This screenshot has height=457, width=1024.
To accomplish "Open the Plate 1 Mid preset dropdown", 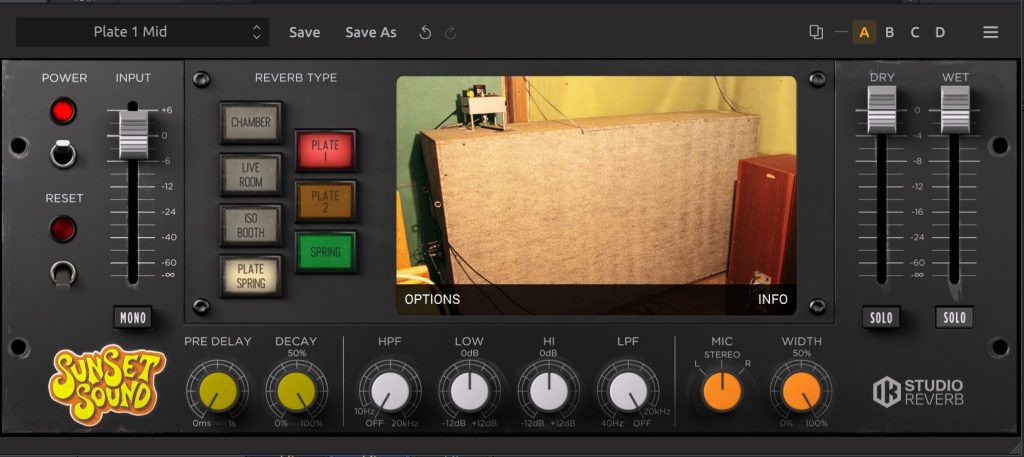I will pyautogui.click(x=142, y=32).
